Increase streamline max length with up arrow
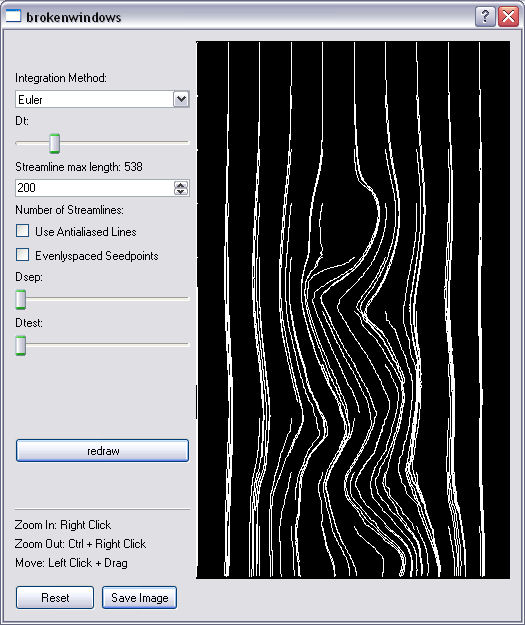525x625 pixels. coord(181,185)
